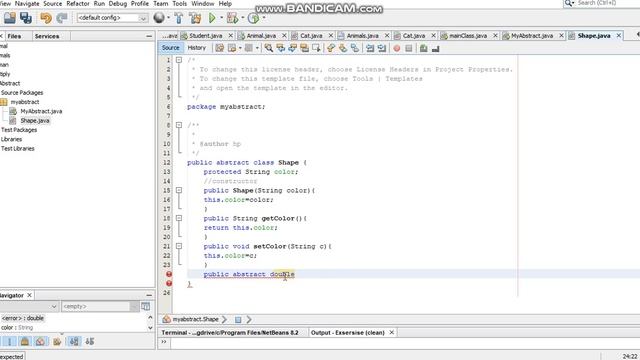Toggle Sort by Source in Navigator
Viewport: 640px width, 360px height.
[90, 342]
